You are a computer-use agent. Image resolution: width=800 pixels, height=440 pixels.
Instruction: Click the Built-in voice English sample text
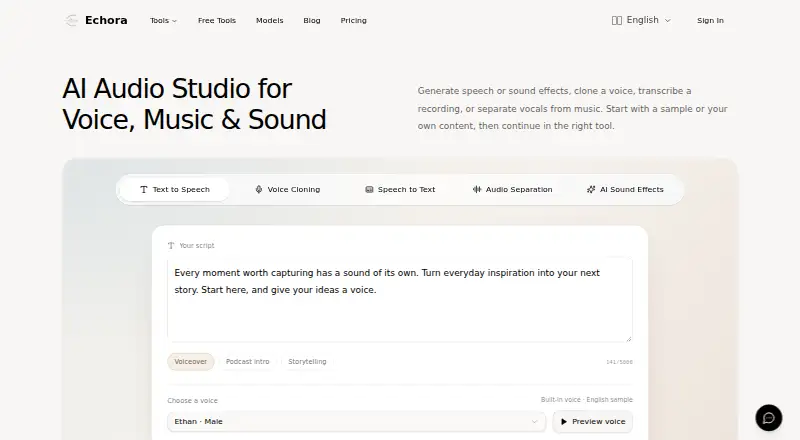coord(587,400)
